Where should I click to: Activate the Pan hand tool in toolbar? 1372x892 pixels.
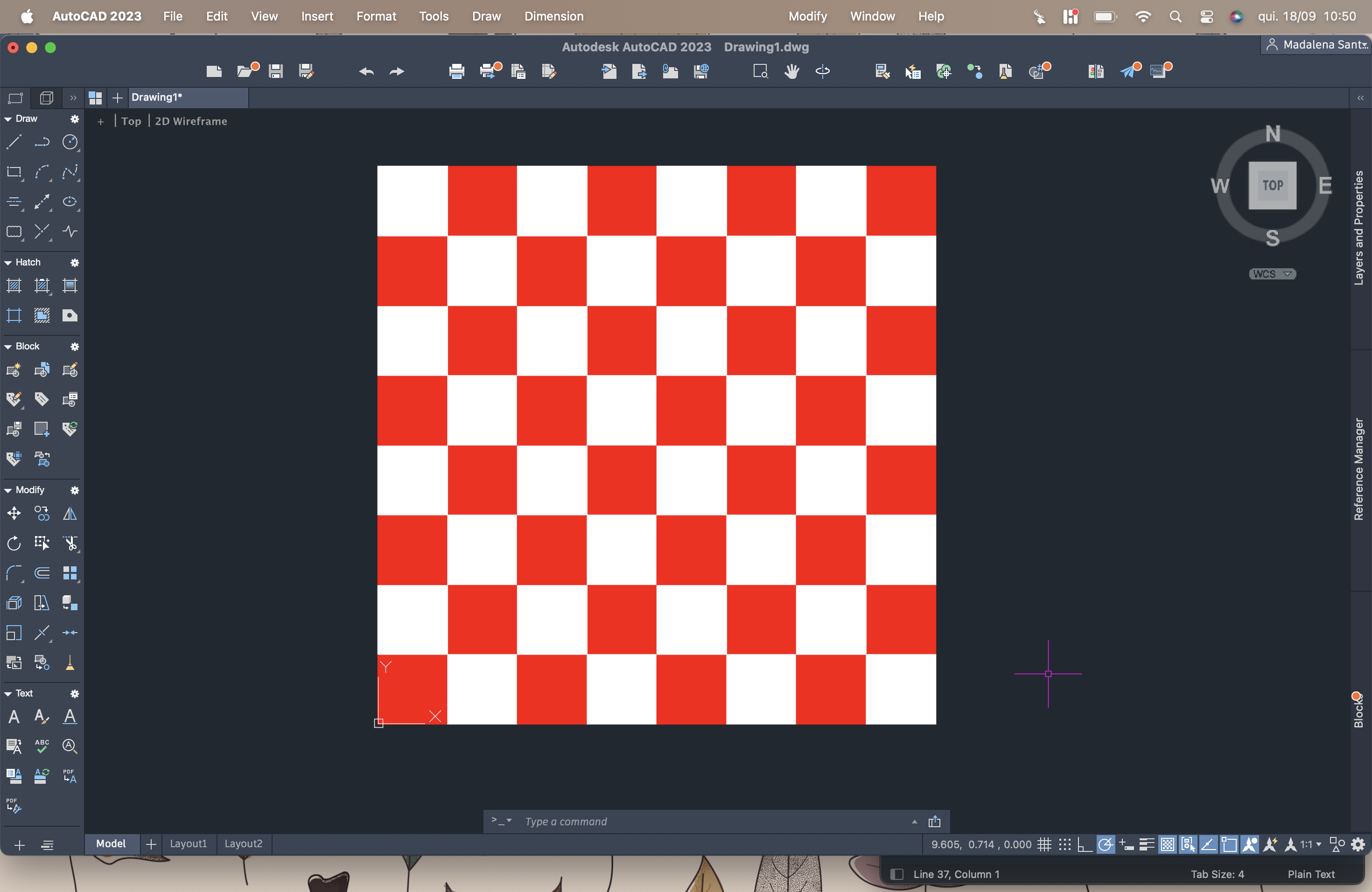(791, 71)
